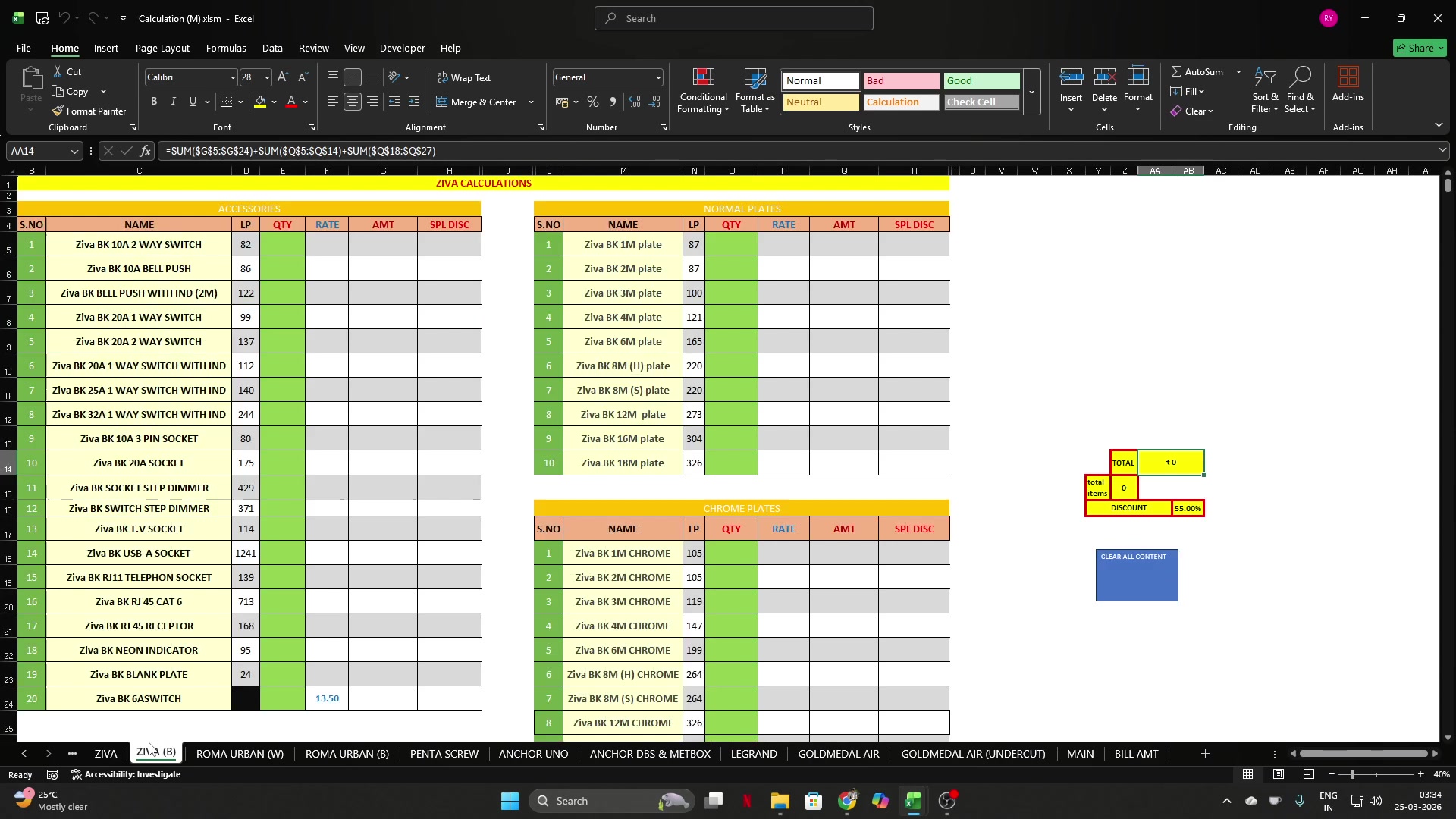Open the Developer tab

(x=402, y=48)
